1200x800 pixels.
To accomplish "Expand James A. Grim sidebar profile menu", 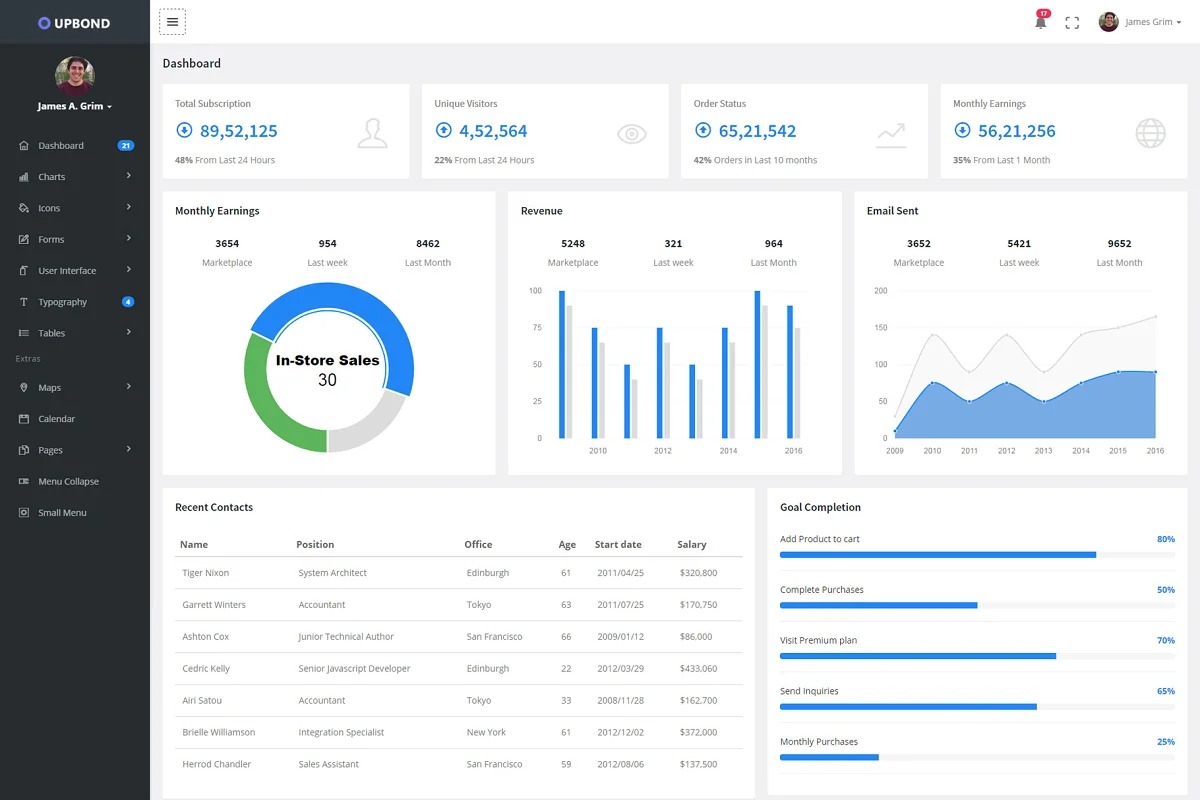I will [75, 106].
